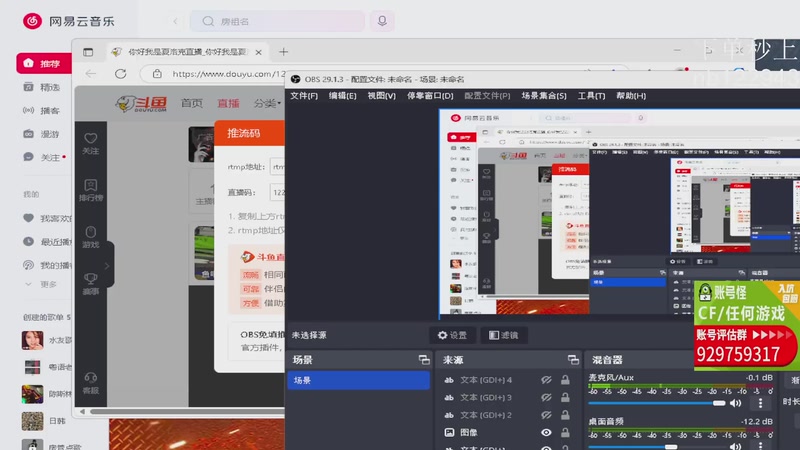800x450 pixels.
Task: Expand the Douyu 分类 dropdown
Action: point(267,103)
